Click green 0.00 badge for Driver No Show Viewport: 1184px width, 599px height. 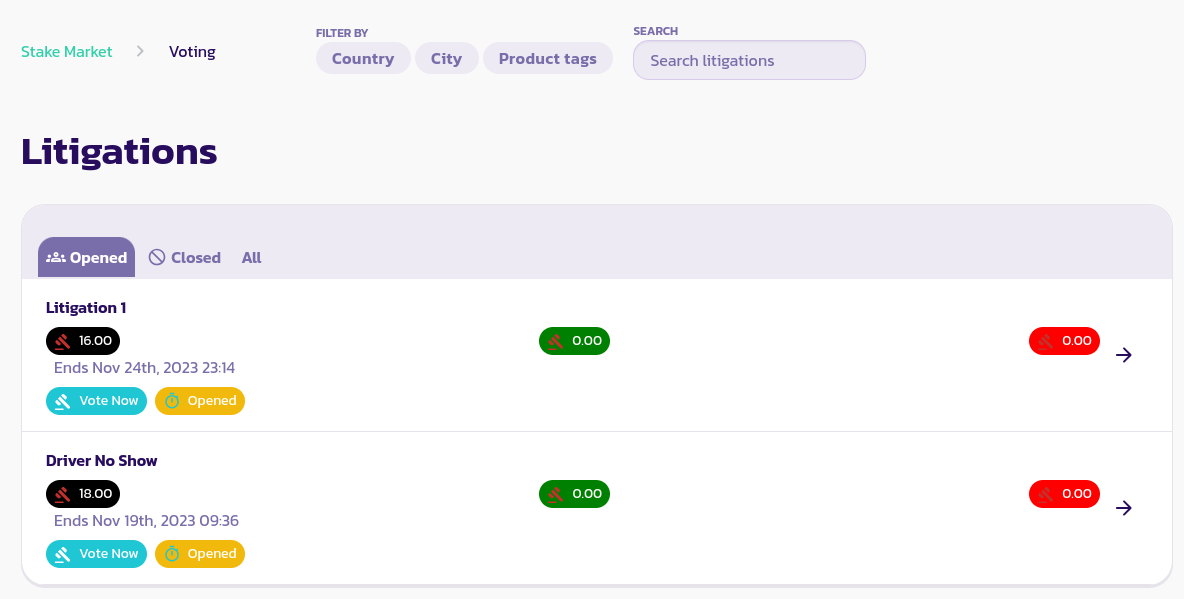click(x=574, y=494)
